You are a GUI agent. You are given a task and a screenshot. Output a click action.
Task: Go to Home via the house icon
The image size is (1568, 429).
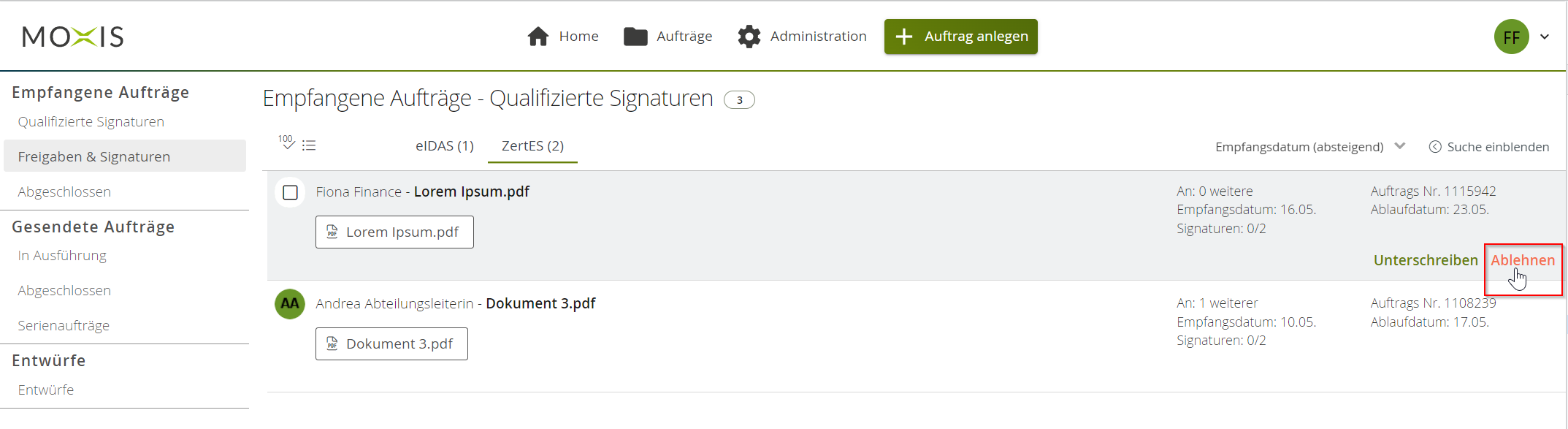click(538, 37)
